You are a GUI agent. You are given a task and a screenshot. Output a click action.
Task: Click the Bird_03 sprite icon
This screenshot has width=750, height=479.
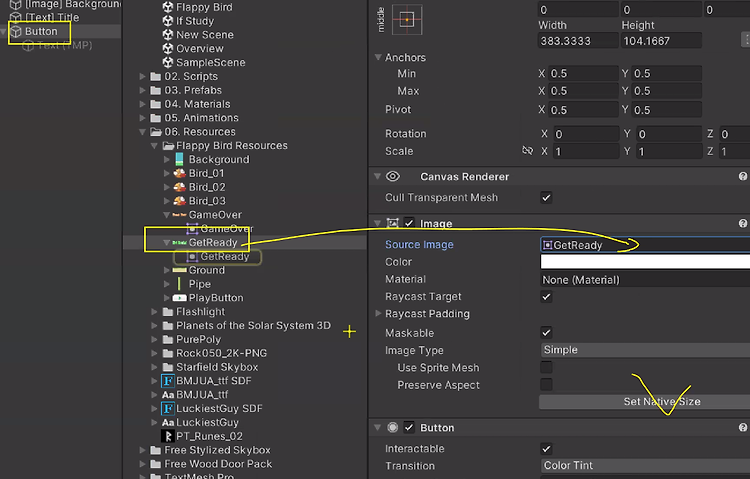tap(179, 201)
